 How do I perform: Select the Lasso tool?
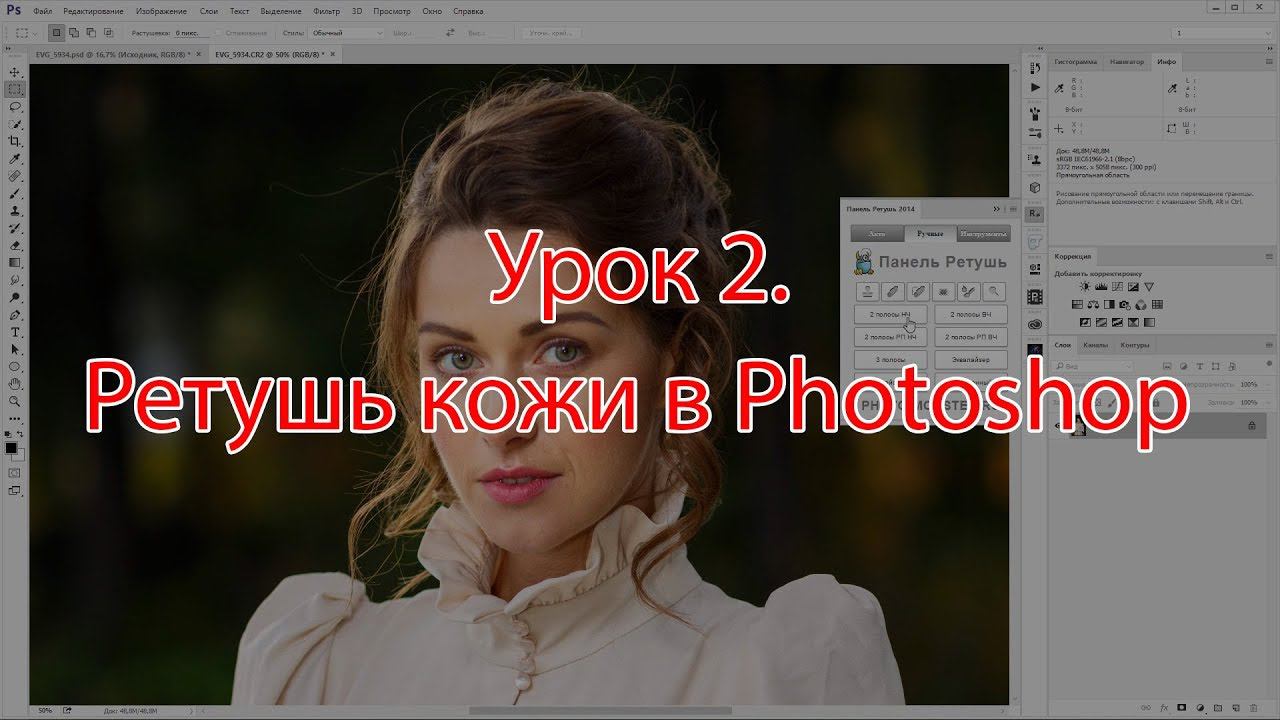[x=15, y=107]
